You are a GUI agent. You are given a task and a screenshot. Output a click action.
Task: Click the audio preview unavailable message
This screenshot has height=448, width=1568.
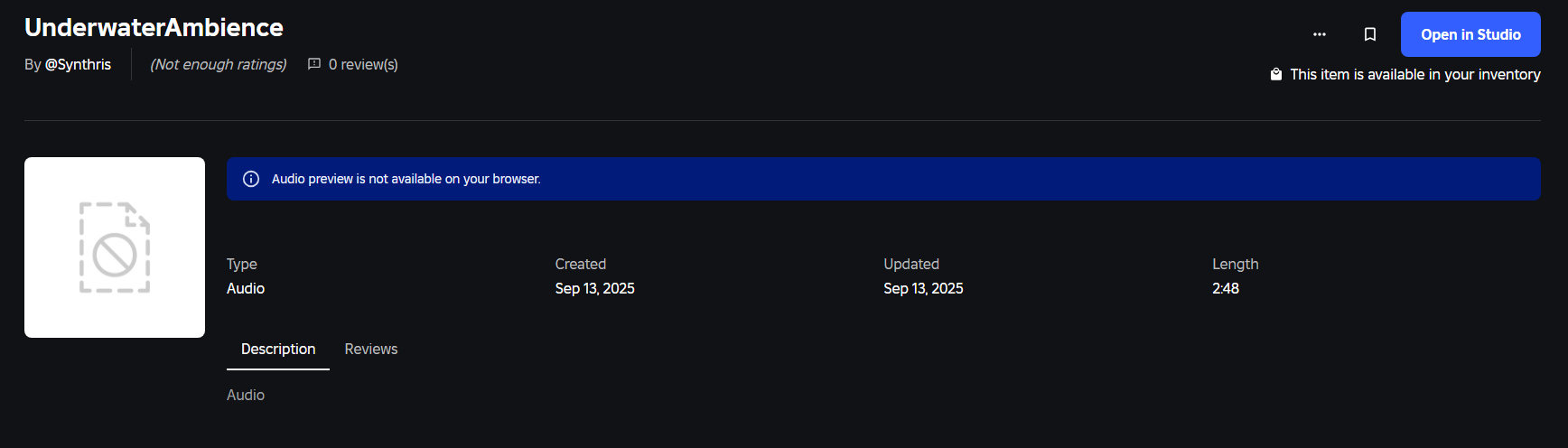pos(406,179)
